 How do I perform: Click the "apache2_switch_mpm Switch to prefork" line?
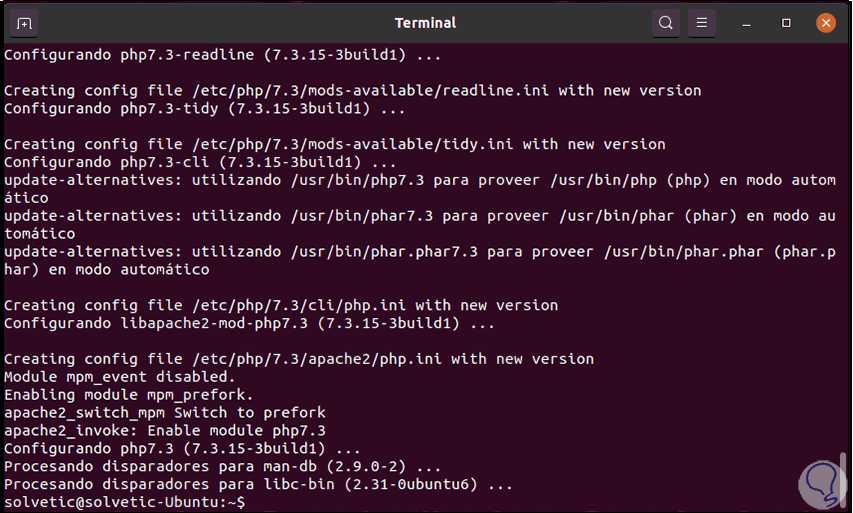click(165, 412)
